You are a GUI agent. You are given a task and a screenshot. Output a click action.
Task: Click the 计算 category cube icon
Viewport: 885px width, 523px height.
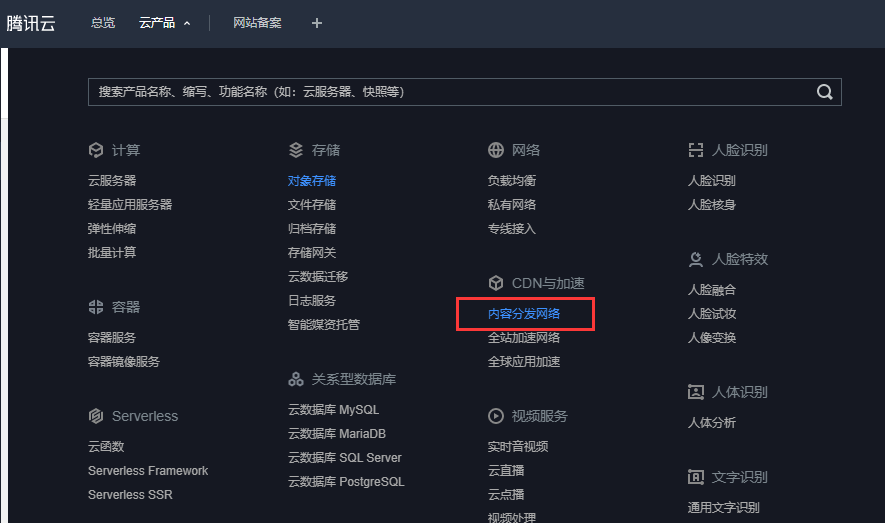[96, 150]
